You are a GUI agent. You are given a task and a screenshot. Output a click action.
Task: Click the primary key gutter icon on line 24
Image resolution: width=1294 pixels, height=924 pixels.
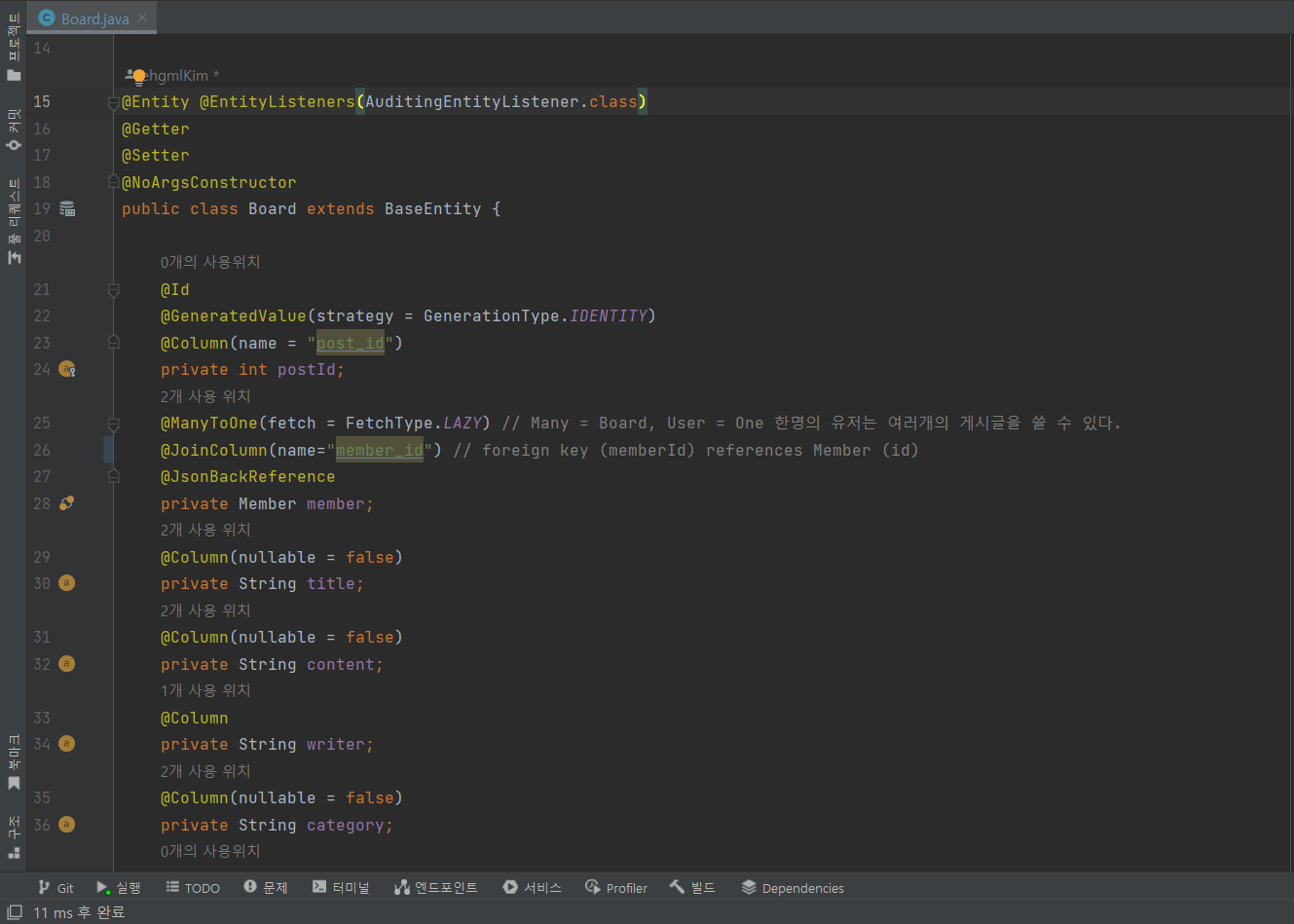[x=67, y=369]
